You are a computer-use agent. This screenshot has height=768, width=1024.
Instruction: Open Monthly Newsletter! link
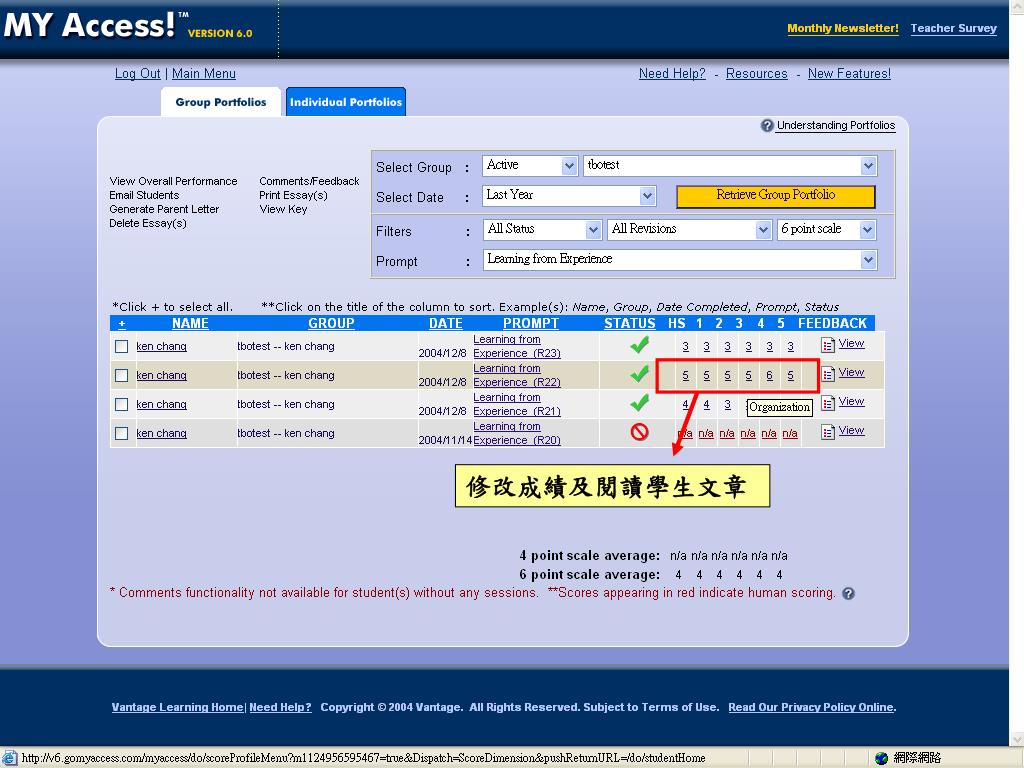[842, 28]
